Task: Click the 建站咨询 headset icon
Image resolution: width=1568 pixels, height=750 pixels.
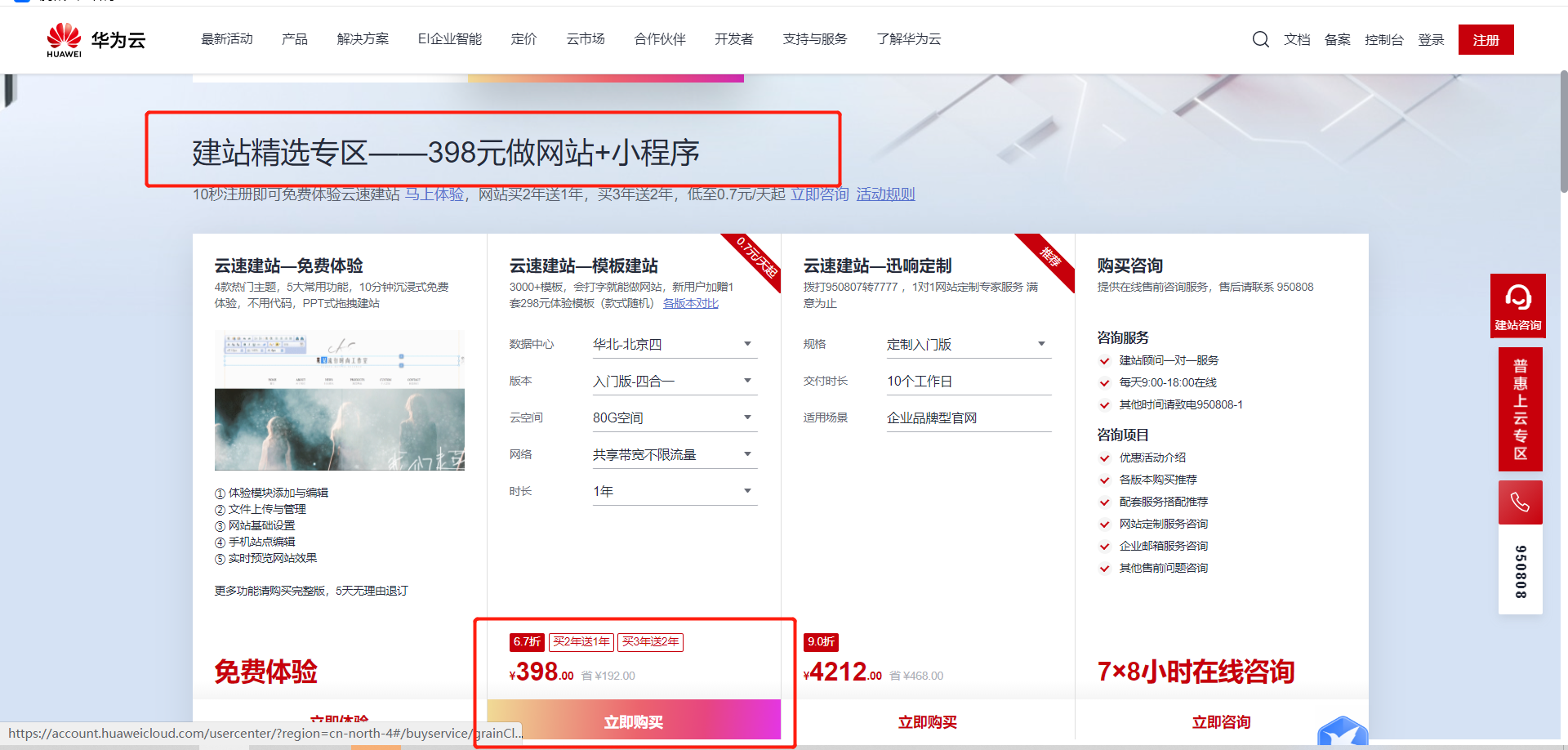Action: (1518, 305)
